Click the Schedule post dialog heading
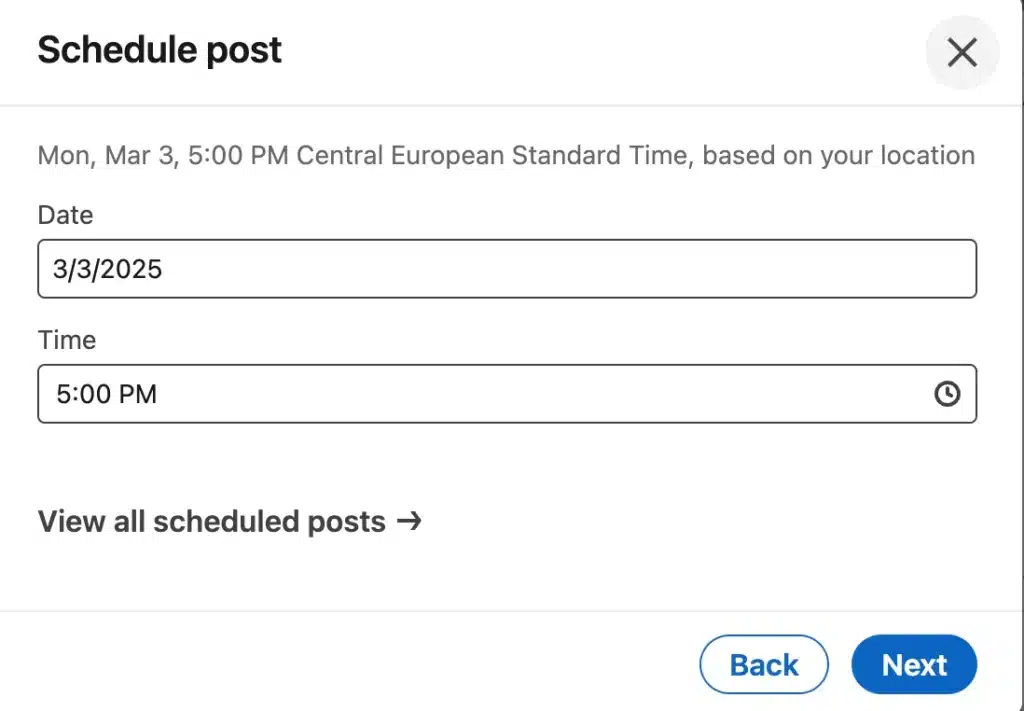1024x711 pixels. [x=159, y=50]
